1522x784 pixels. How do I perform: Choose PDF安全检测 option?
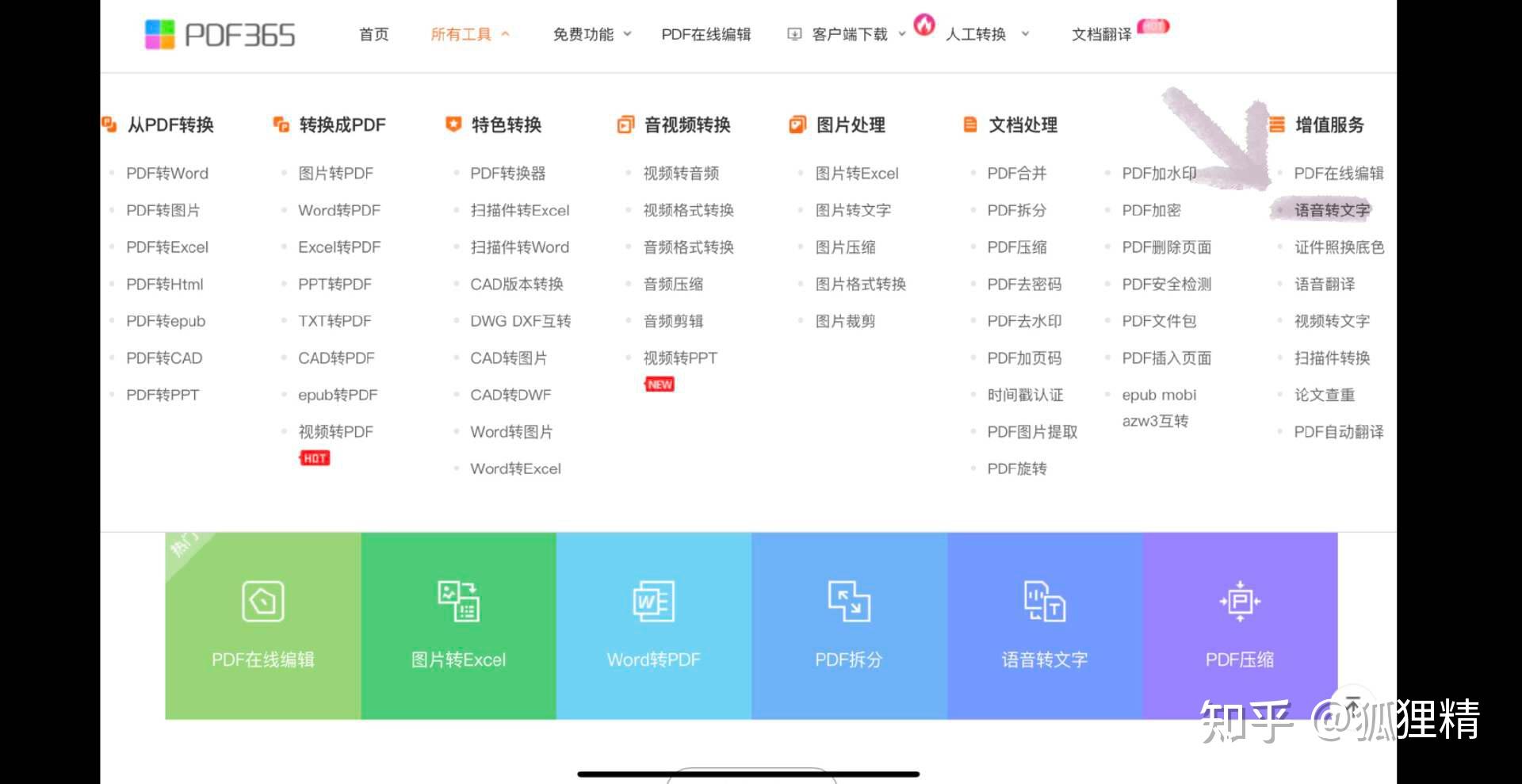pyautogui.click(x=1167, y=284)
